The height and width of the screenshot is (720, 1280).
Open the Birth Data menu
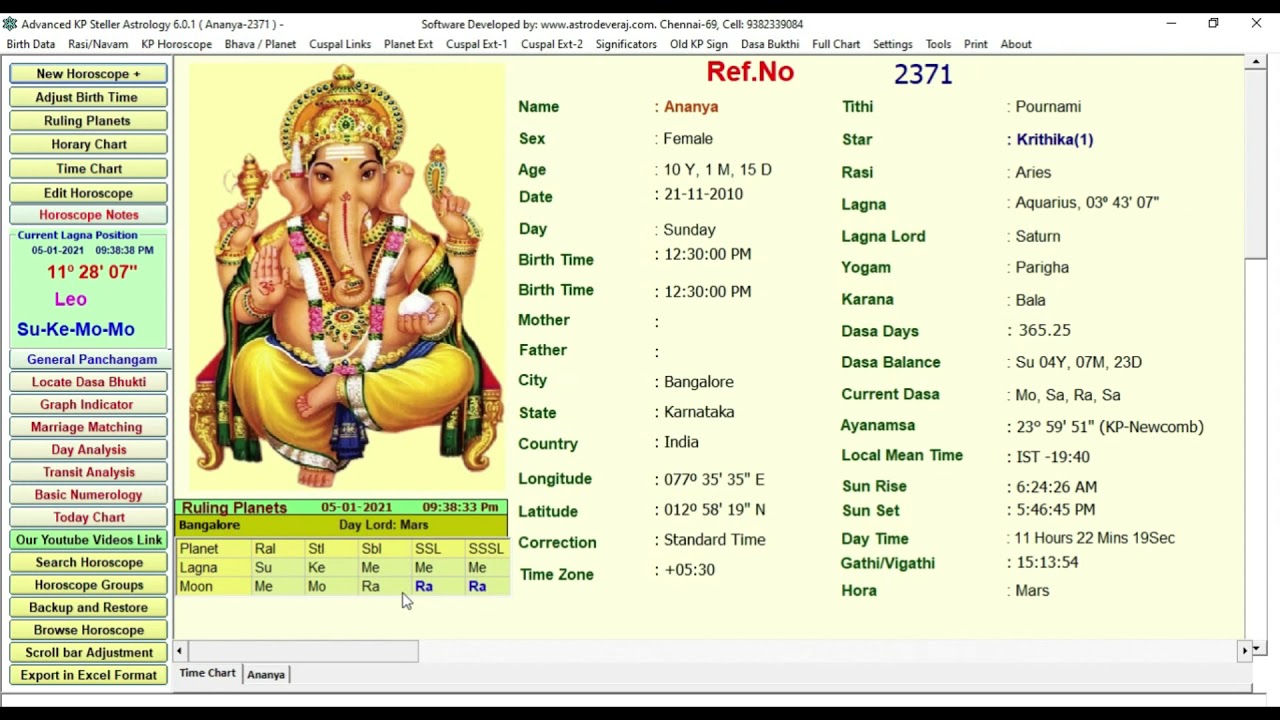(x=31, y=44)
